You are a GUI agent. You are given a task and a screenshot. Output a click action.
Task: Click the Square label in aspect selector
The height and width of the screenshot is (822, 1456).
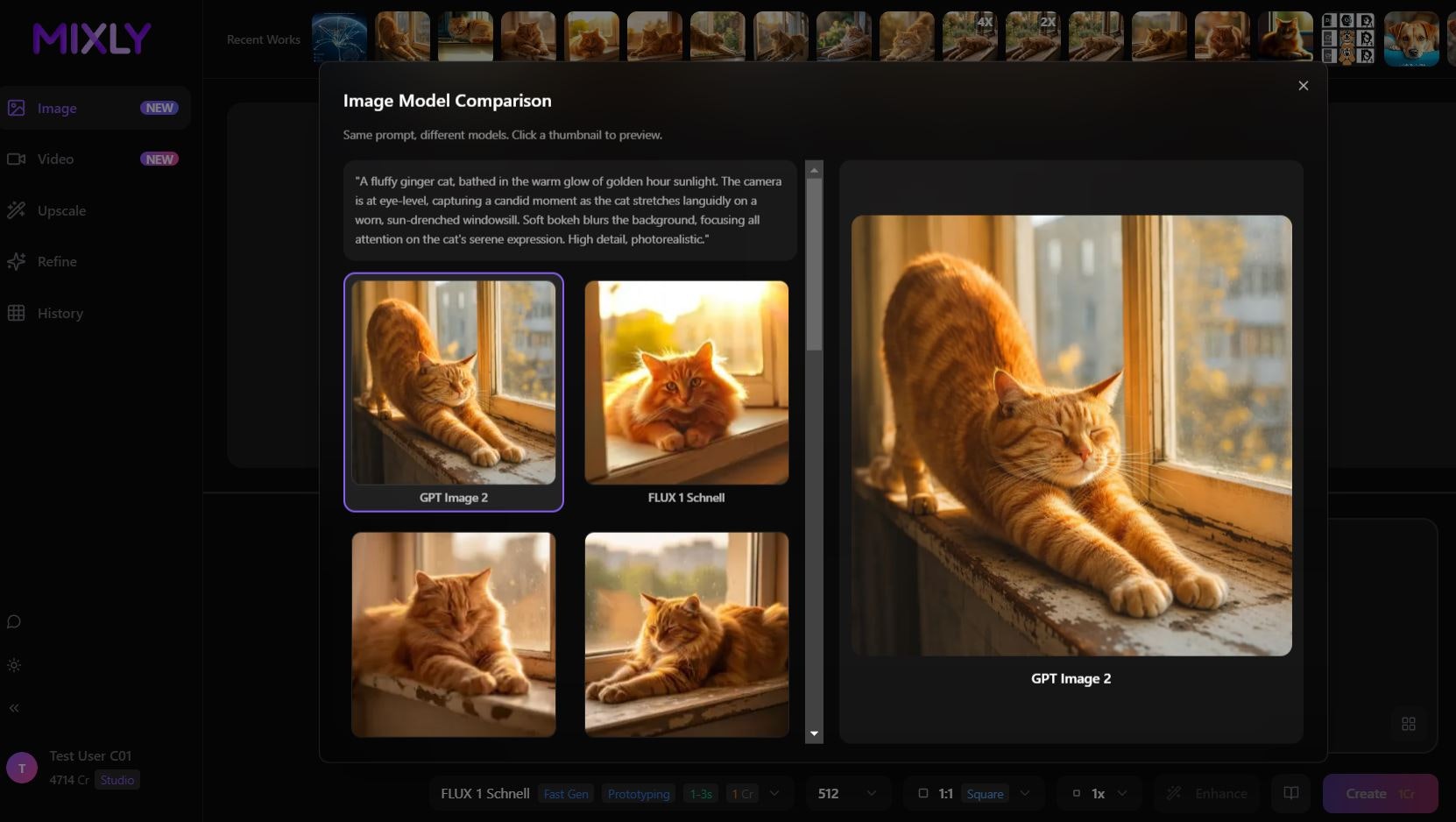click(x=985, y=794)
